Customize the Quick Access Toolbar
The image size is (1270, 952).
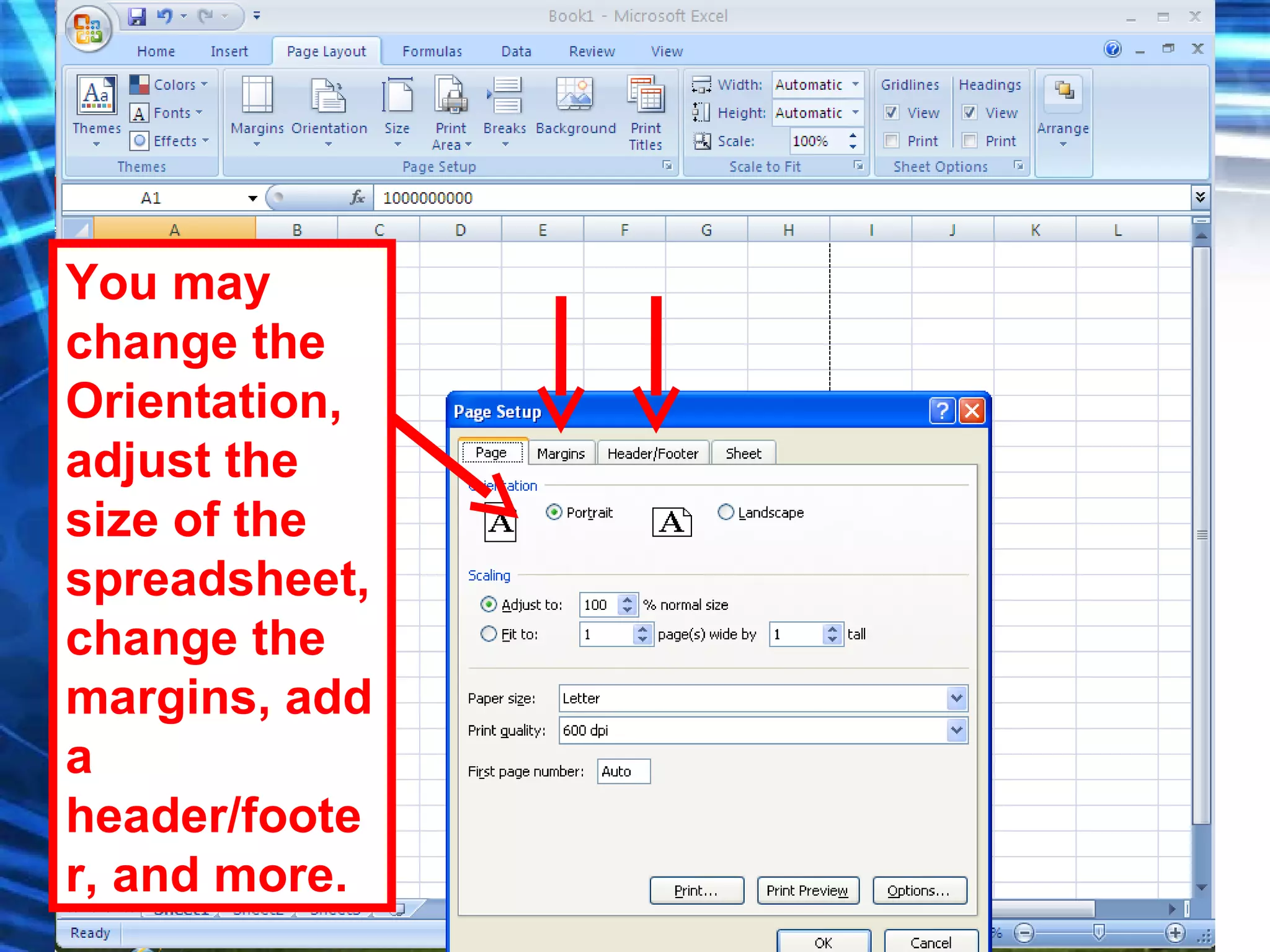click(x=257, y=17)
